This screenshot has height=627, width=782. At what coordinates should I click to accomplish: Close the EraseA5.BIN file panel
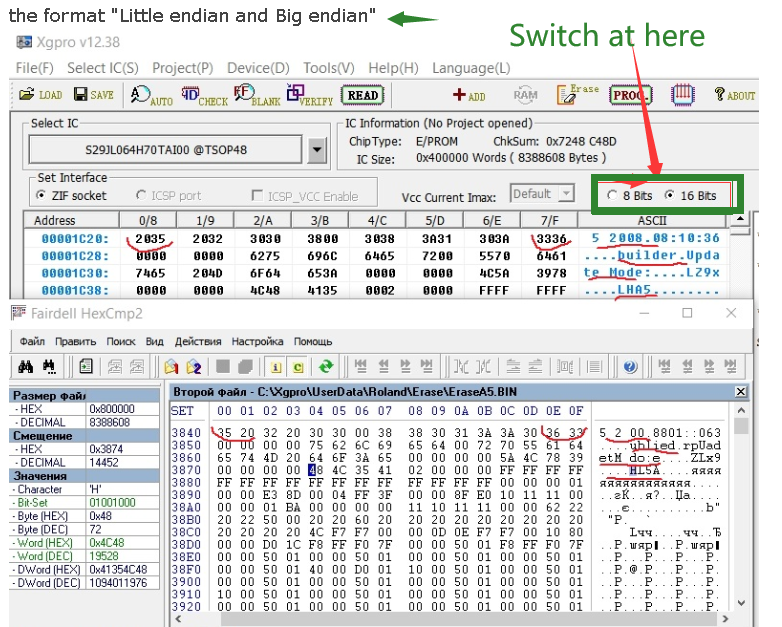(x=740, y=391)
